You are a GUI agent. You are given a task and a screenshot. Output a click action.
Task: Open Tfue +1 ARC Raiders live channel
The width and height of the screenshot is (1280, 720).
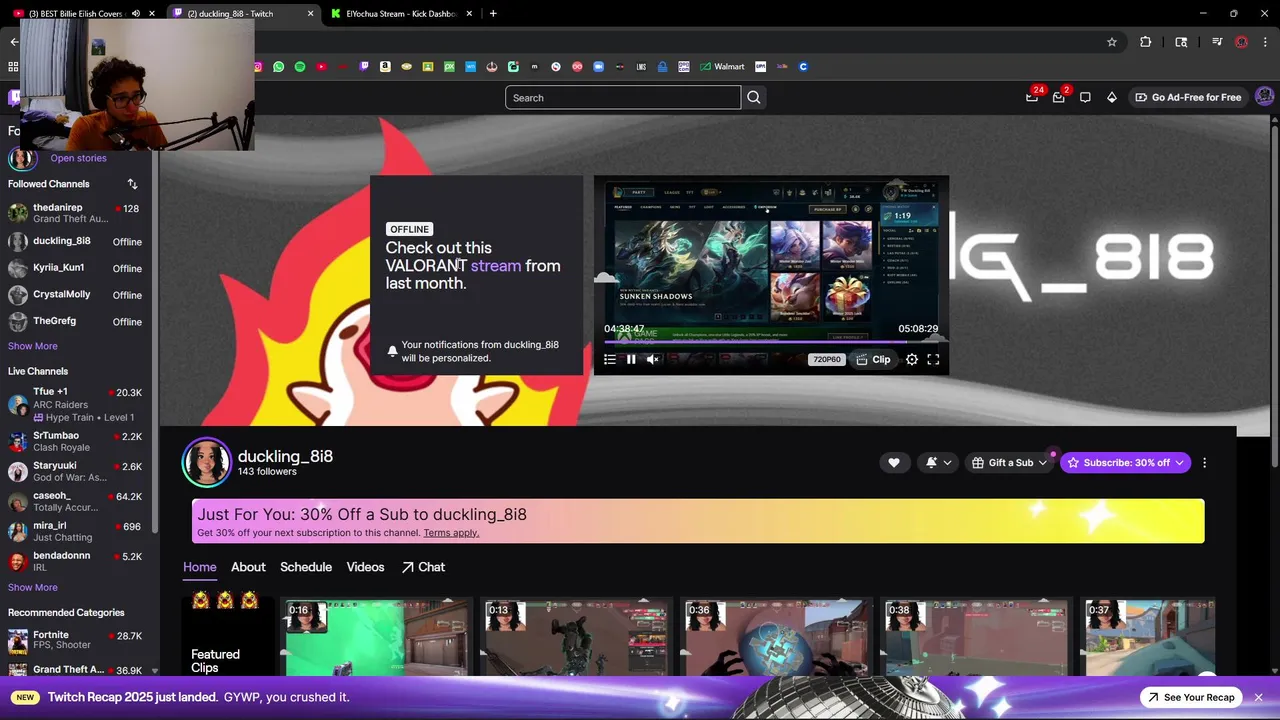click(x=76, y=404)
